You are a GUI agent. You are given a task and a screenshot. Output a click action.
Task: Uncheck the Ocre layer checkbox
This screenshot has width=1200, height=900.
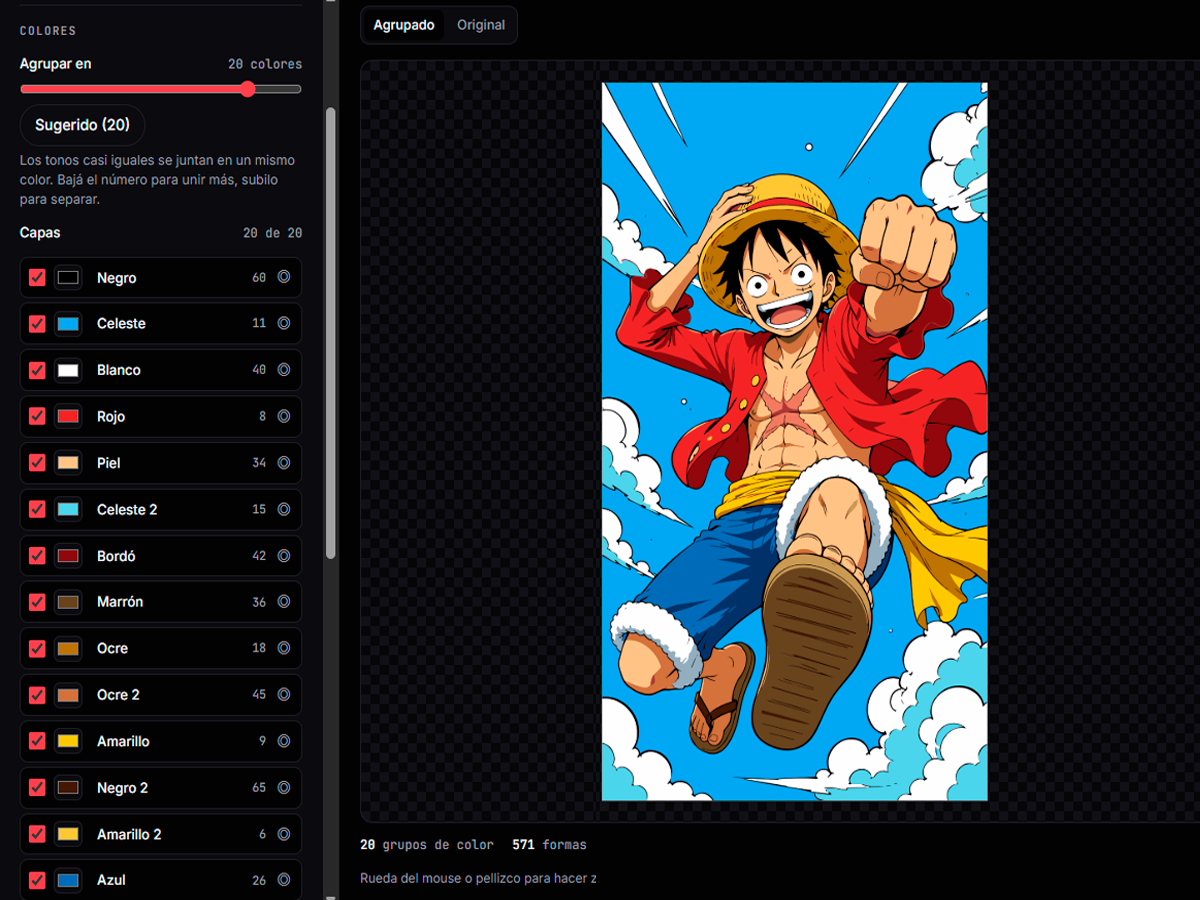tap(37, 648)
